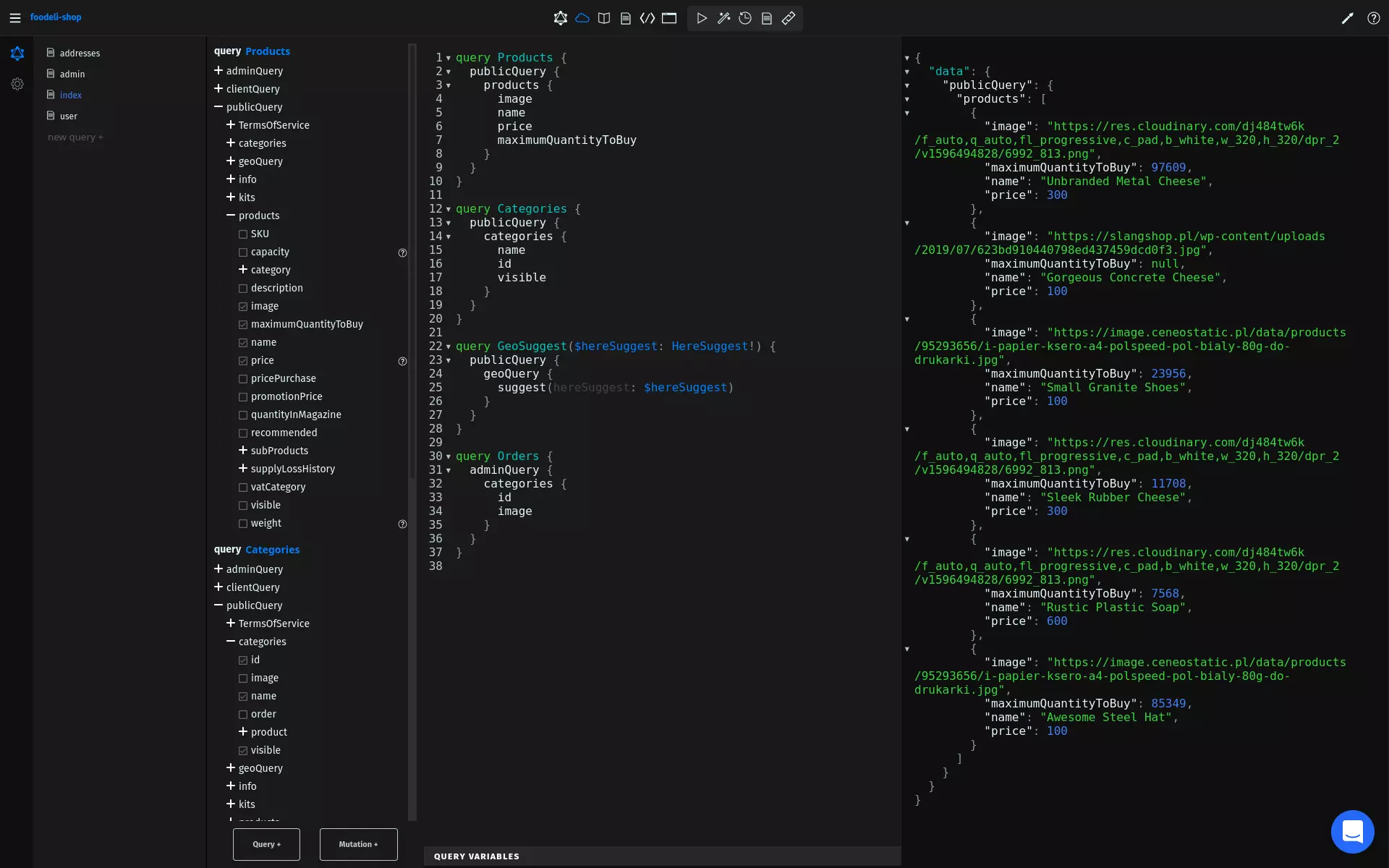The image size is (1389, 868).
Task: Run the query with the play button
Action: click(702, 18)
